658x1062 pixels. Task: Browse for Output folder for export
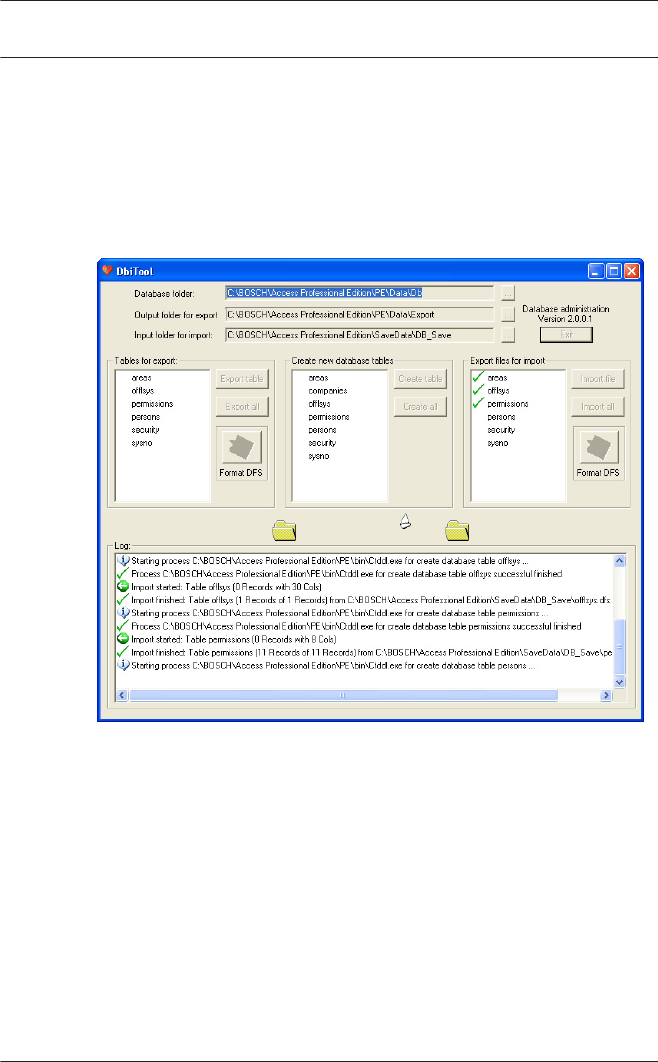tap(508, 314)
